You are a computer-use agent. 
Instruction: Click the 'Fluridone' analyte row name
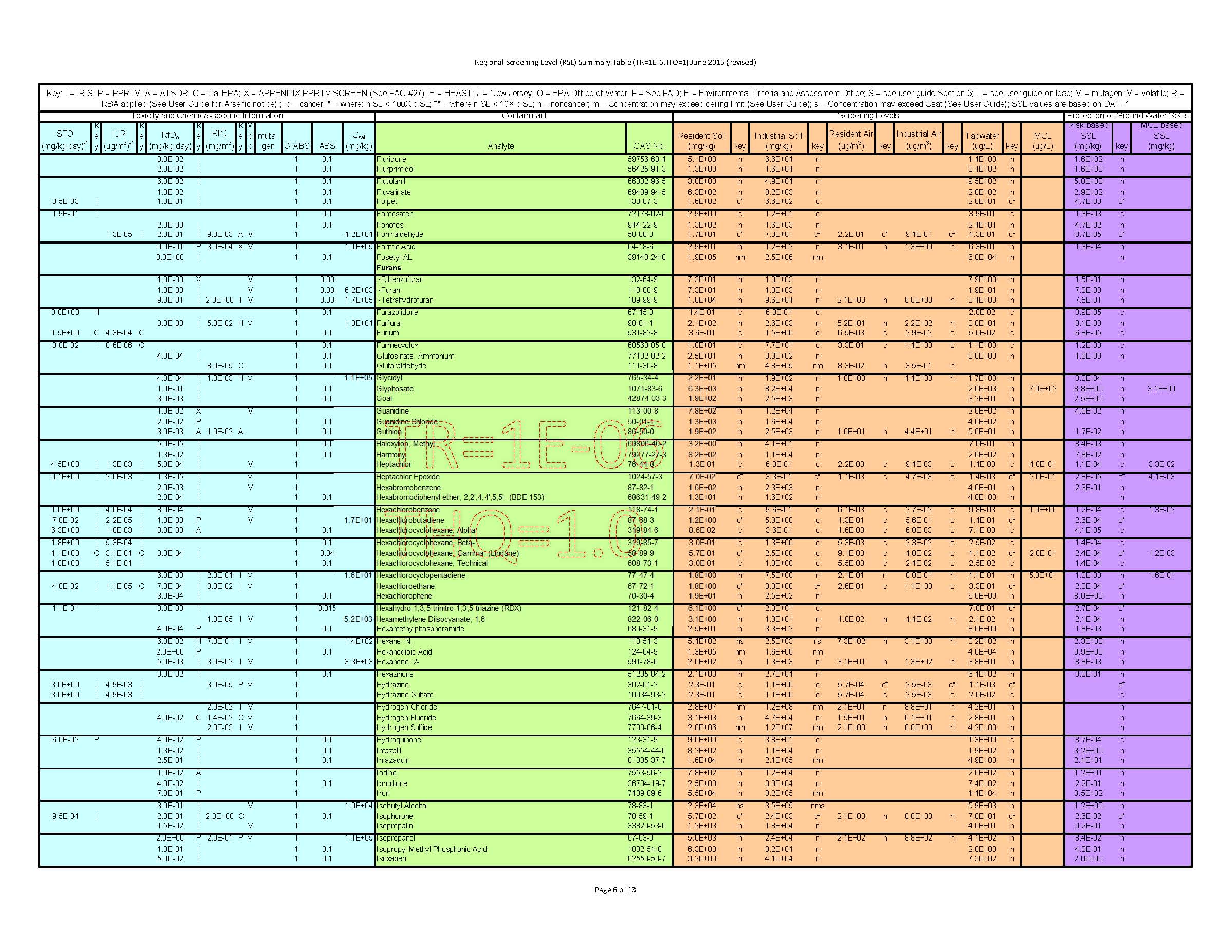391,160
